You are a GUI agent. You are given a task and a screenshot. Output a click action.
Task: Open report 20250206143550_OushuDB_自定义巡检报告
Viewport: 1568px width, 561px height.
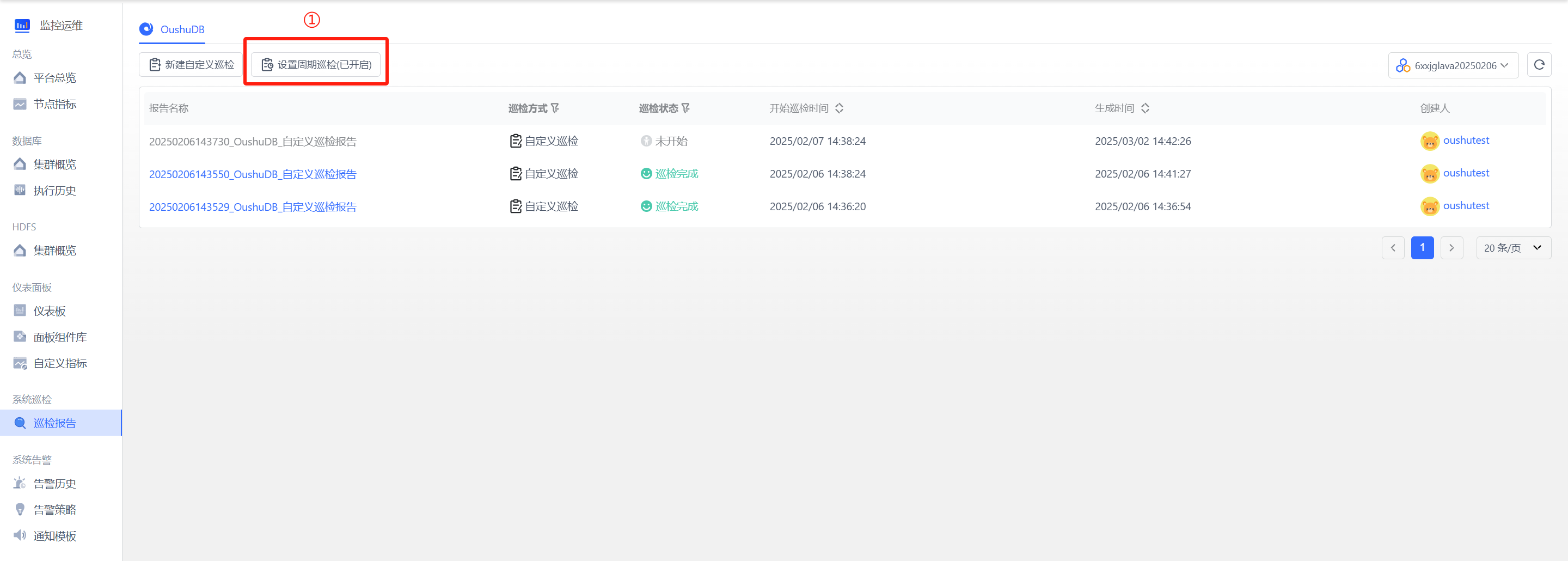point(253,174)
